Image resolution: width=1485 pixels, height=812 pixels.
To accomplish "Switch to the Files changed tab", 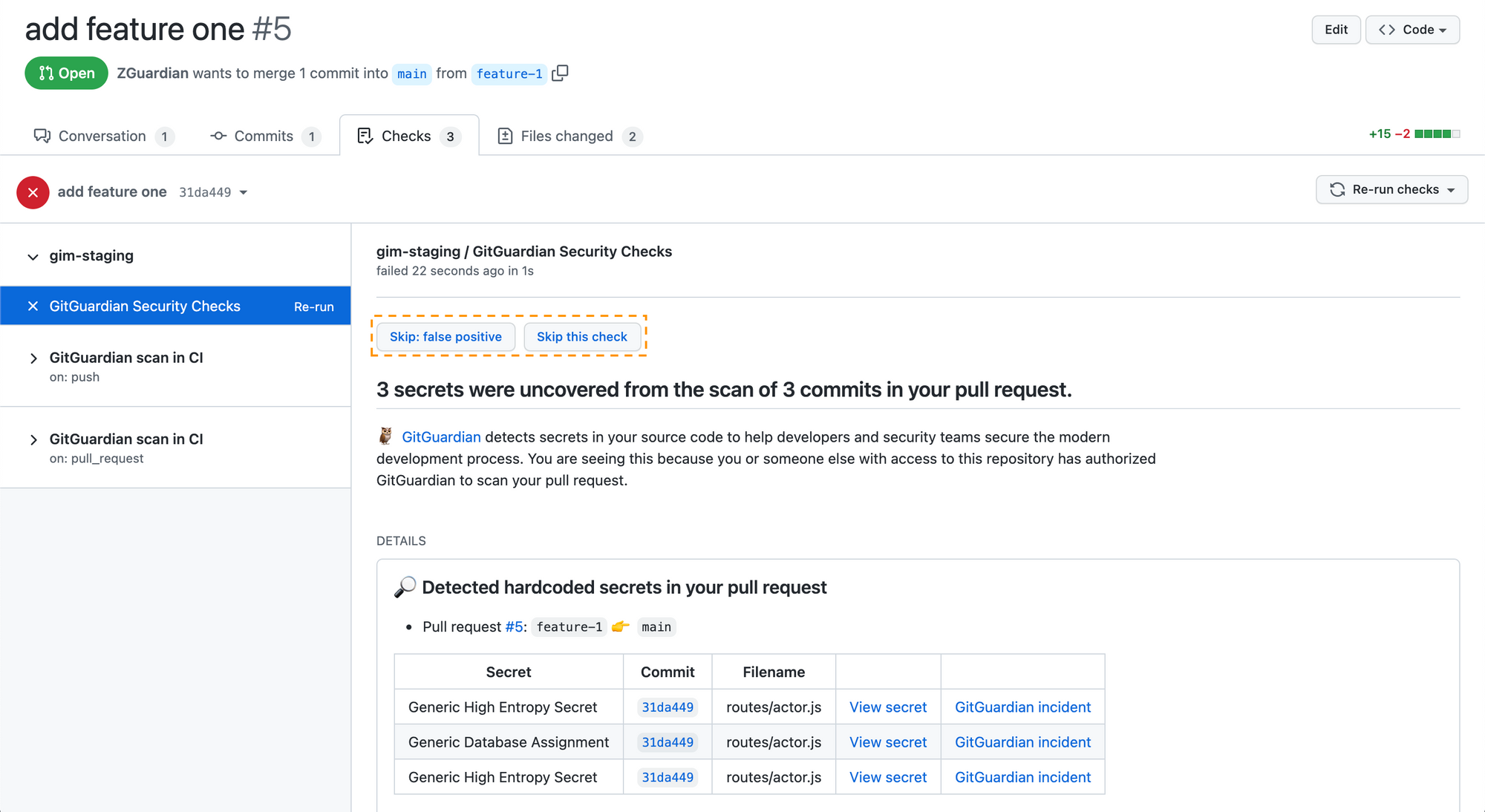I will (x=567, y=136).
